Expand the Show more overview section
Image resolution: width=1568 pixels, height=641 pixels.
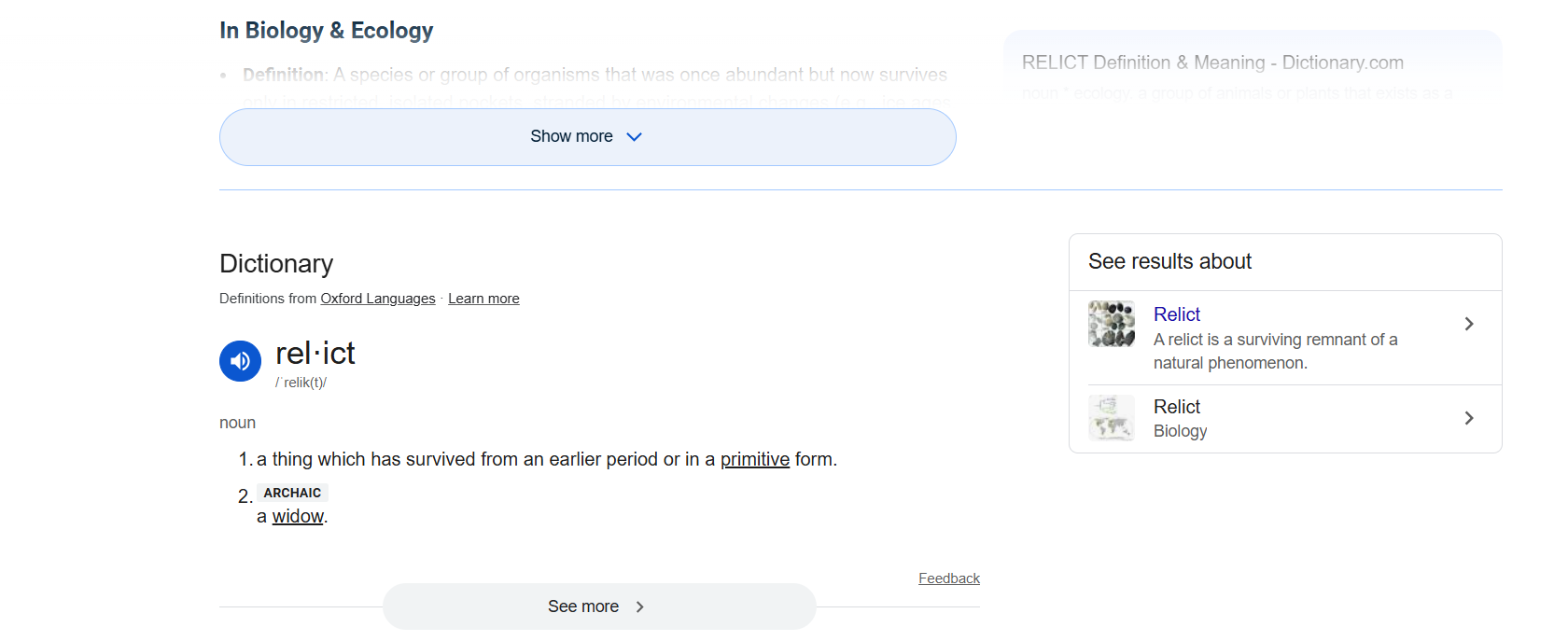pyautogui.click(x=571, y=137)
